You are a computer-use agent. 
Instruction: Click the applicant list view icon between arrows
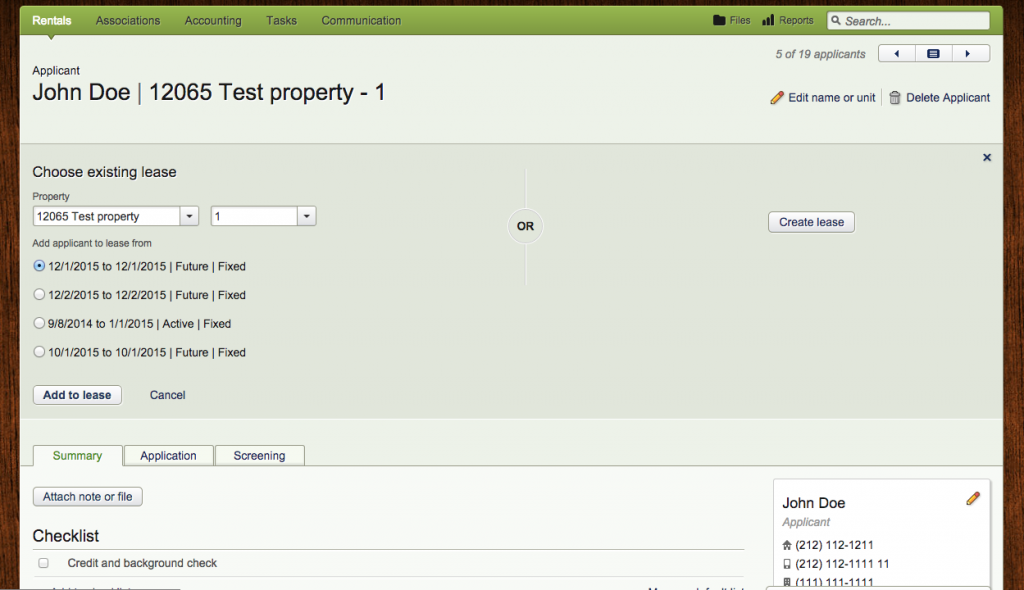(x=934, y=53)
